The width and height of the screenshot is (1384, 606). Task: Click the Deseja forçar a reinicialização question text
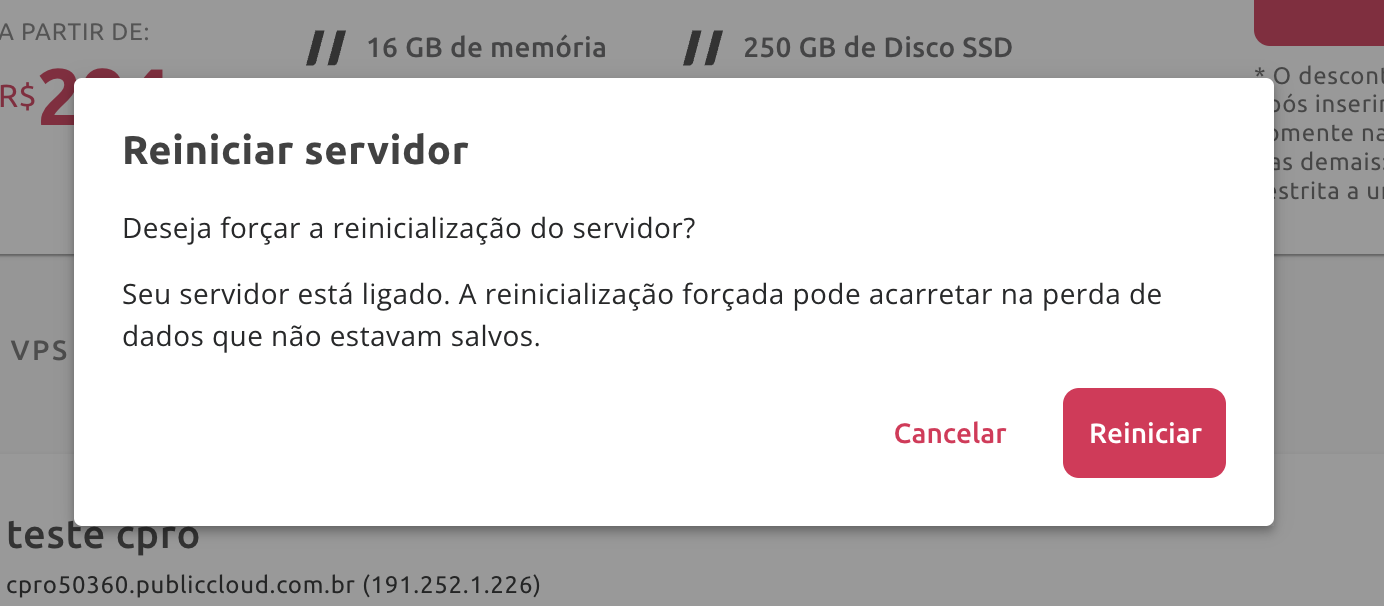[x=408, y=229]
